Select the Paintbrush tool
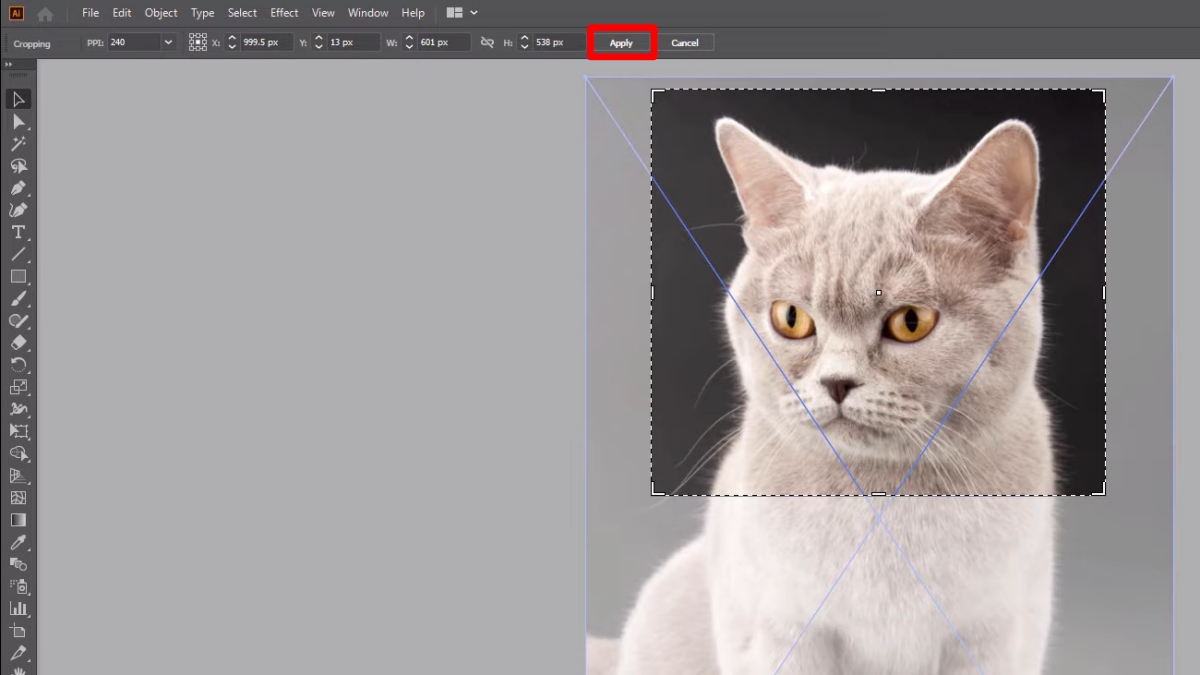The image size is (1200, 675). pos(18,298)
